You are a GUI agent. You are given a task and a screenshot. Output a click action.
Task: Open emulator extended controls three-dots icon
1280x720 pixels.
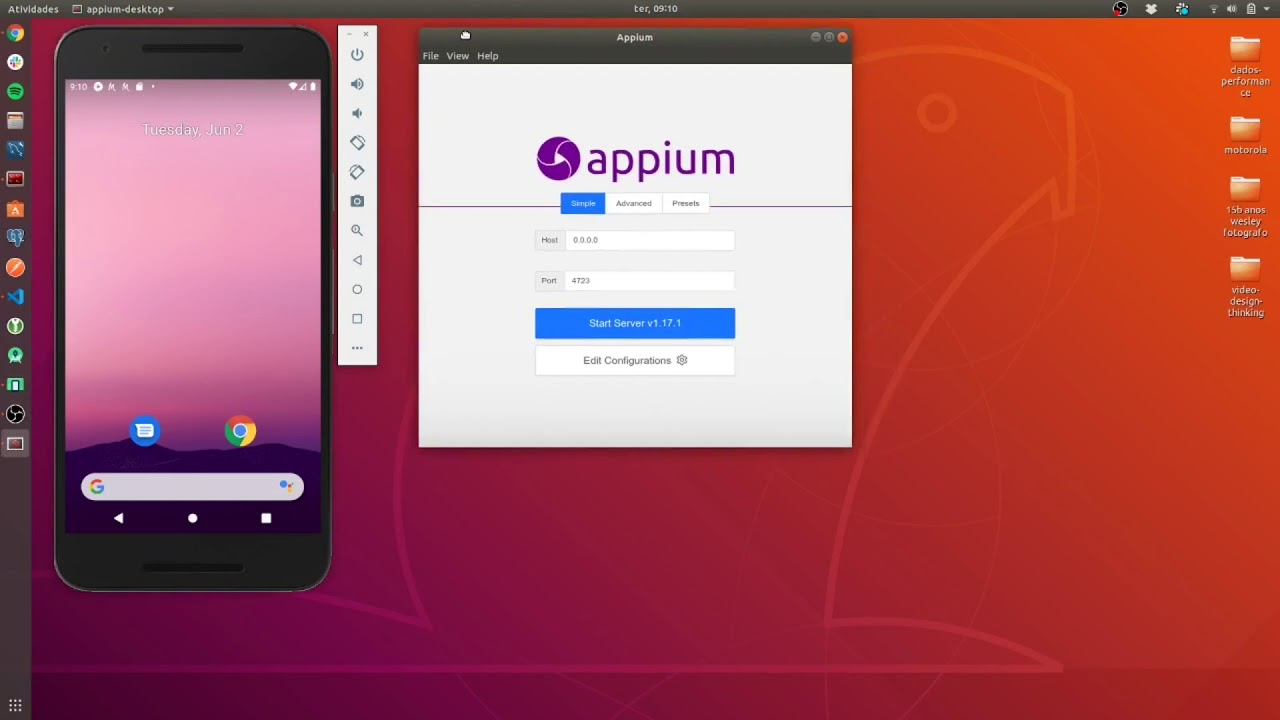coord(357,348)
